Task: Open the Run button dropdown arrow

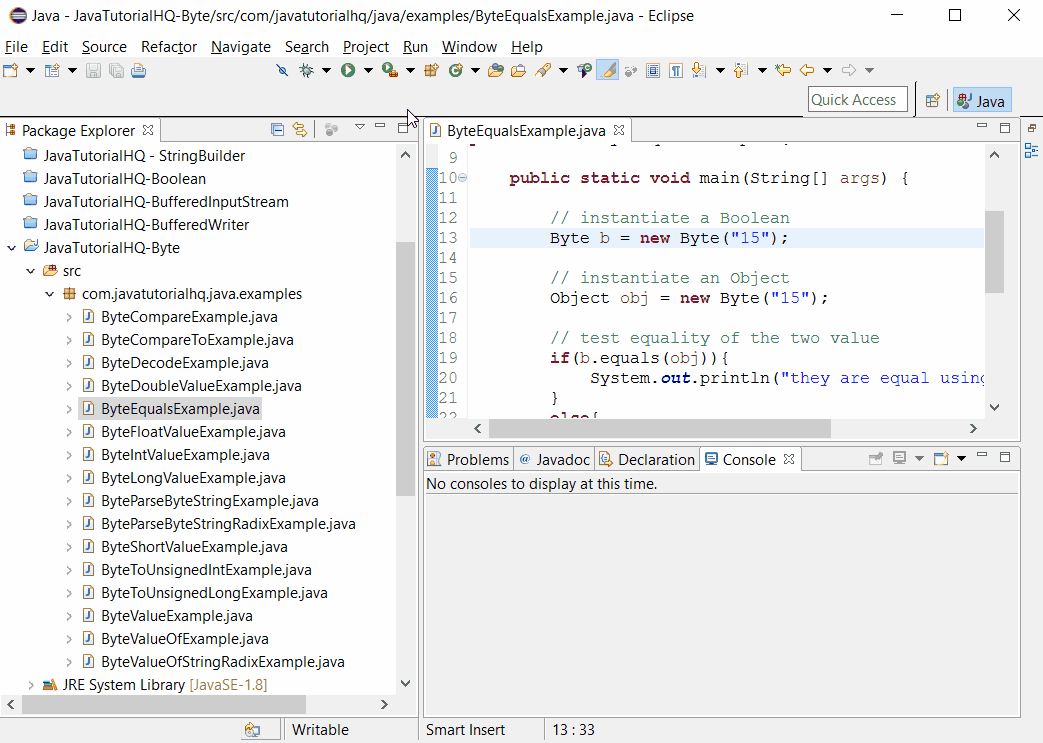Action: 368,71
